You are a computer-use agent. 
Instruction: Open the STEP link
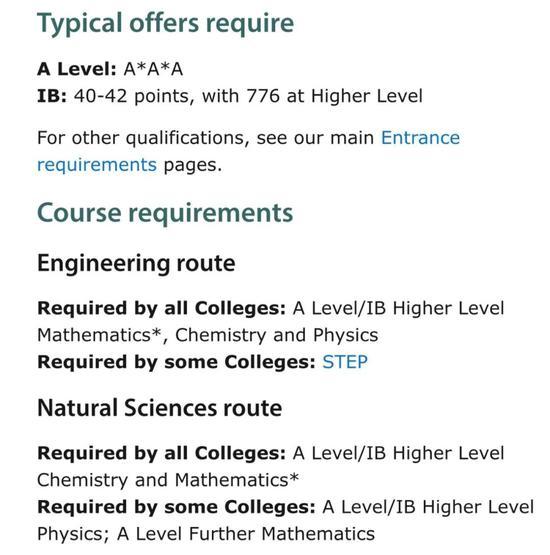pyautogui.click(x=345, y=362)
